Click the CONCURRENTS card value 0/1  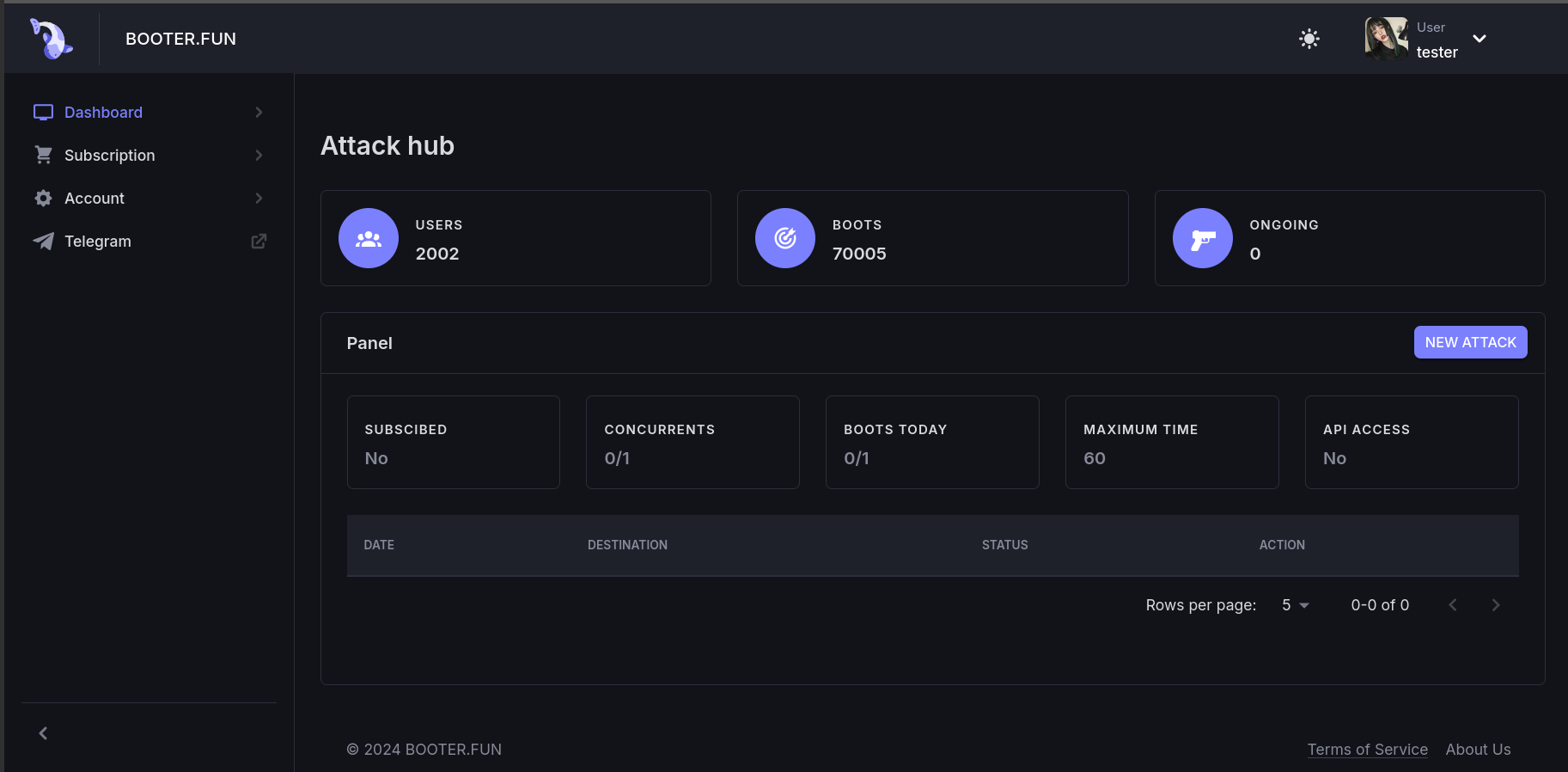click(x=617, y=458)
